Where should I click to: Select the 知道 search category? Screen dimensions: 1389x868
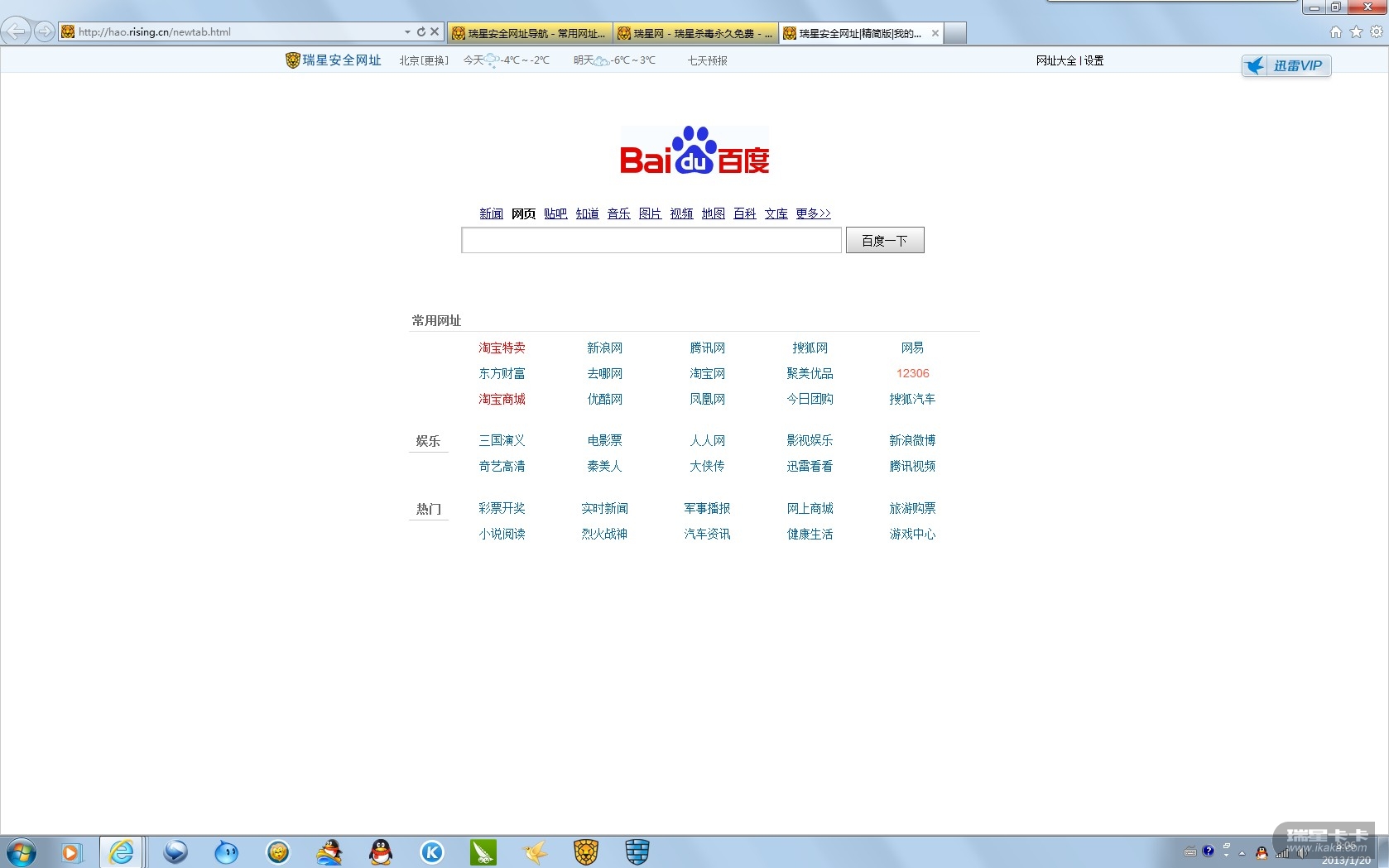(x=587, y=213)
